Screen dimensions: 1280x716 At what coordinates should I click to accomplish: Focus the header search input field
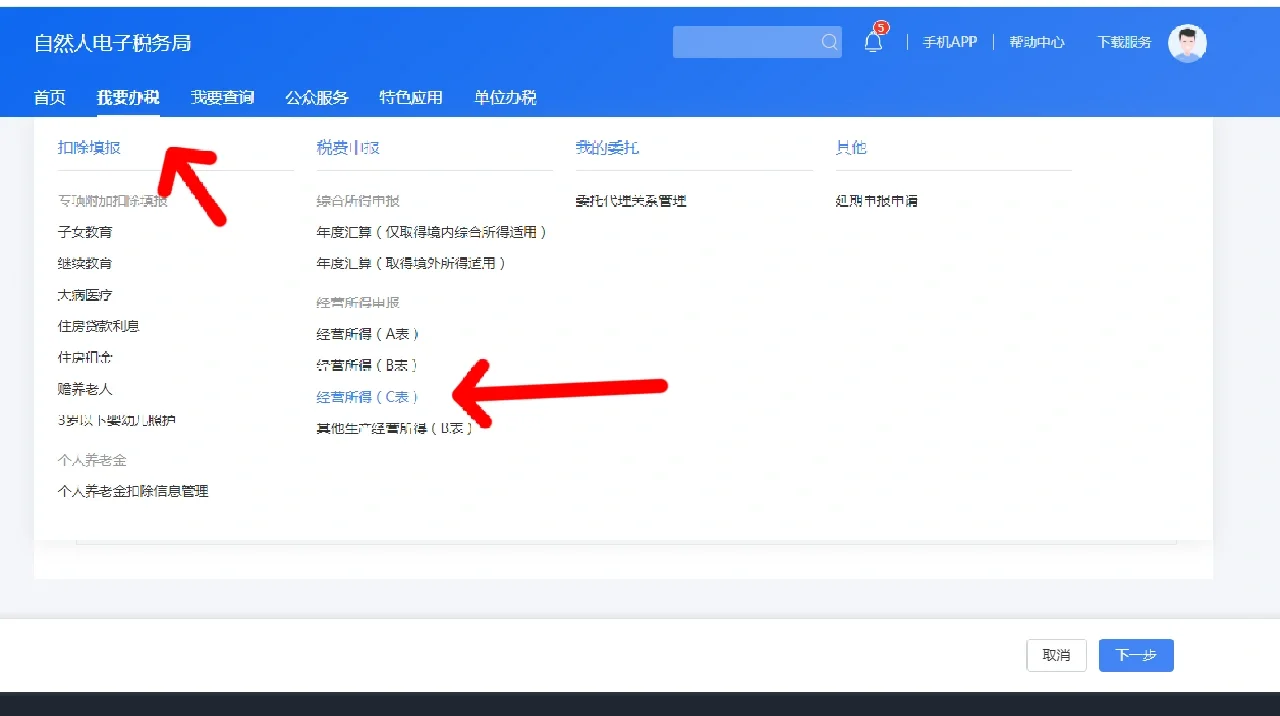click(x=745, y=42)
